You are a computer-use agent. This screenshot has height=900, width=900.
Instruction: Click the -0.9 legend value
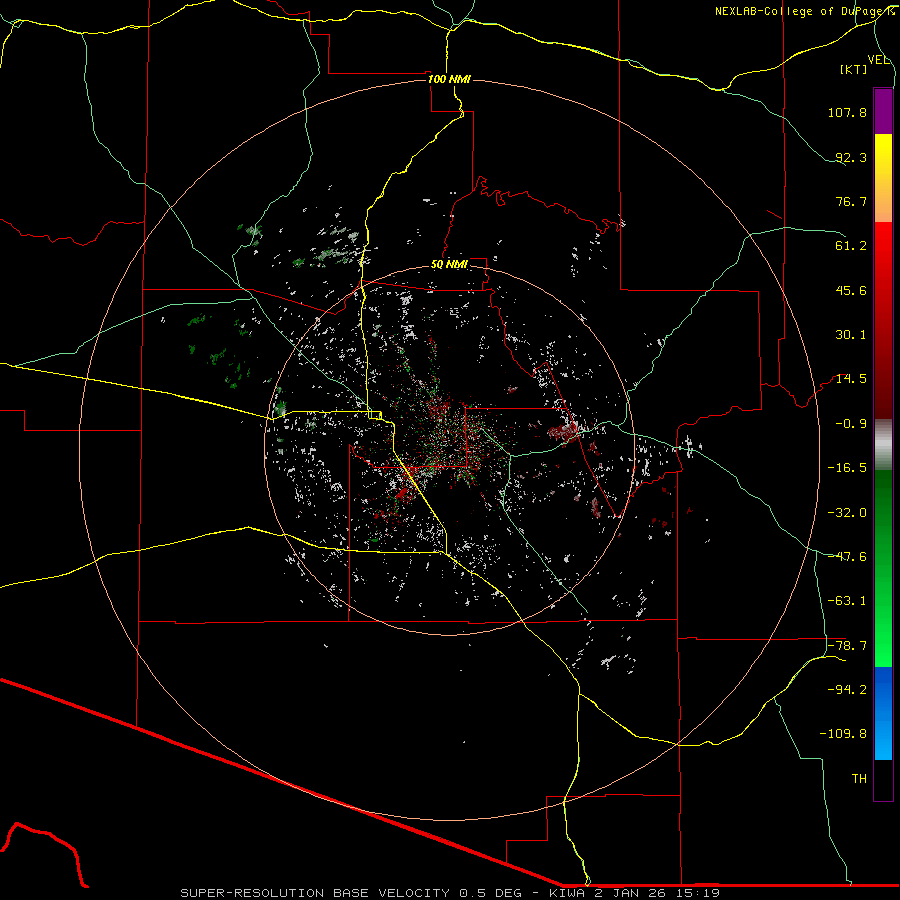pos(850,423)
